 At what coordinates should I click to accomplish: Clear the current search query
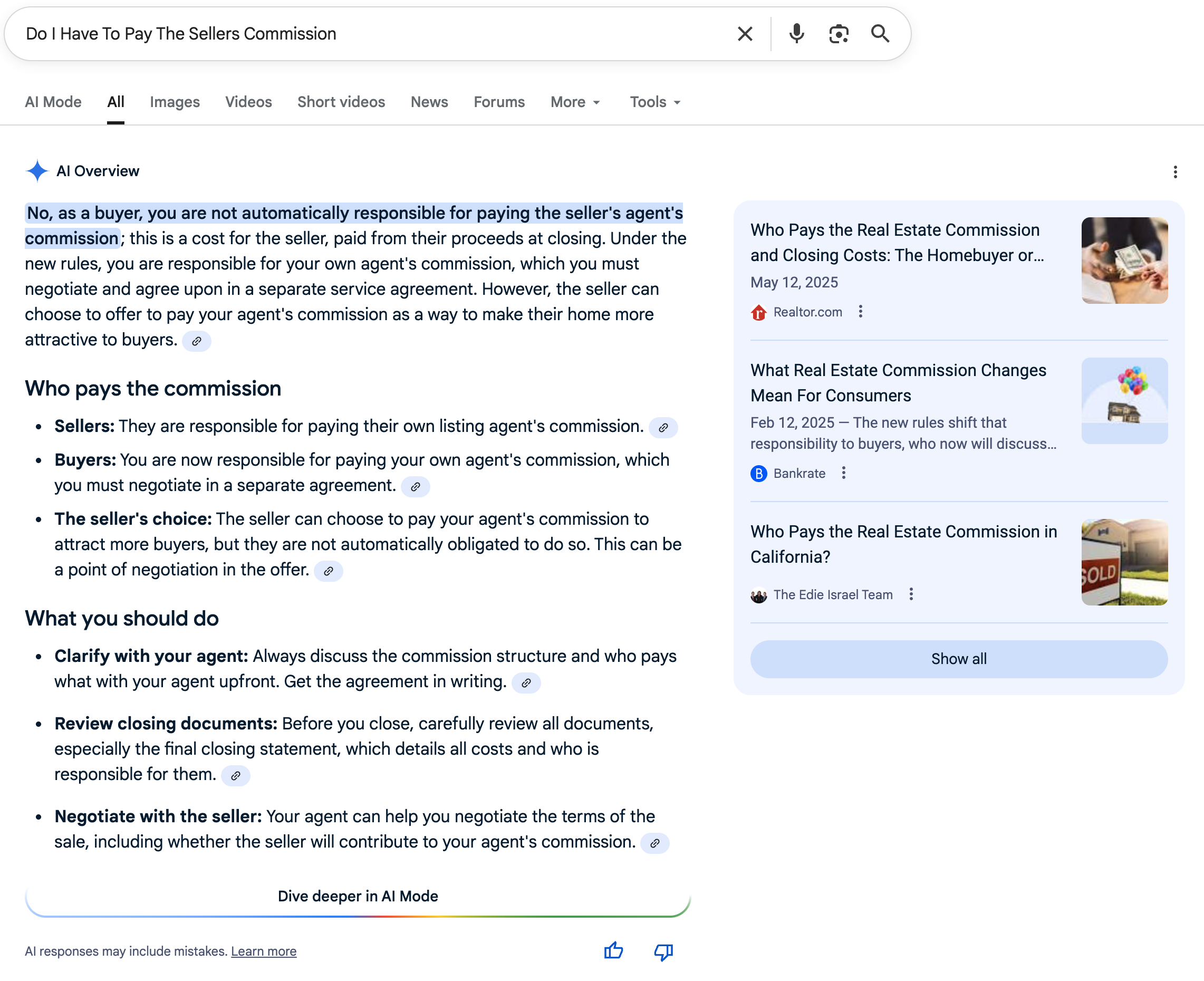coord(745,34)
